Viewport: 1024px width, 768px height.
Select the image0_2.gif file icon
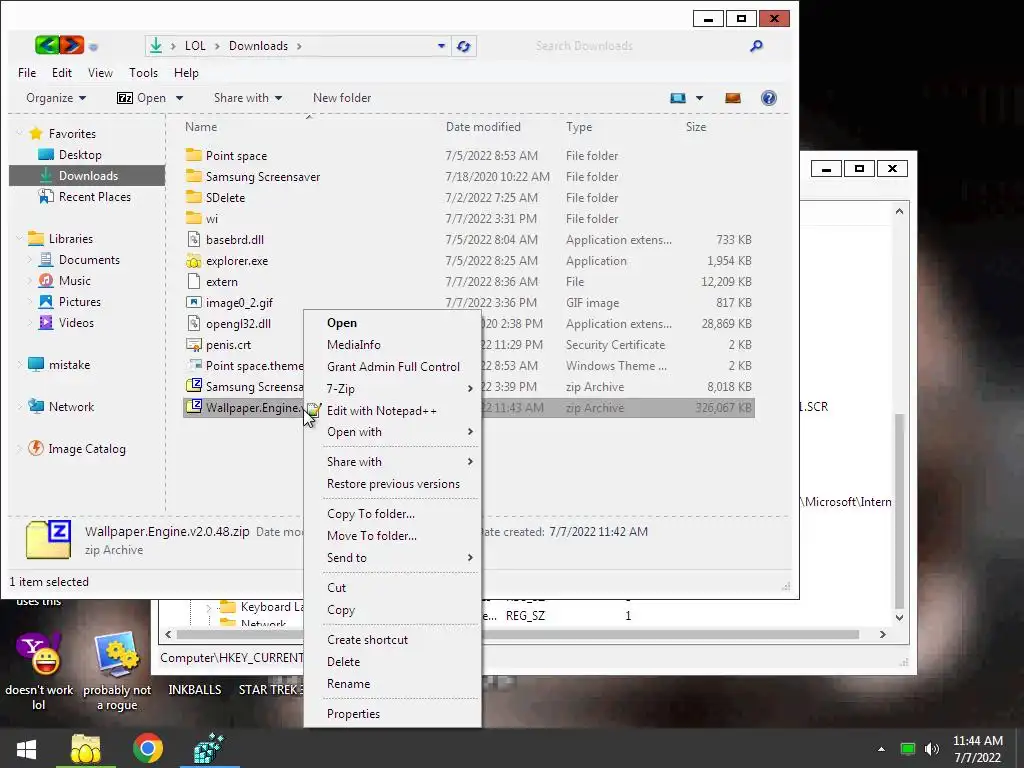click(193, 302)
